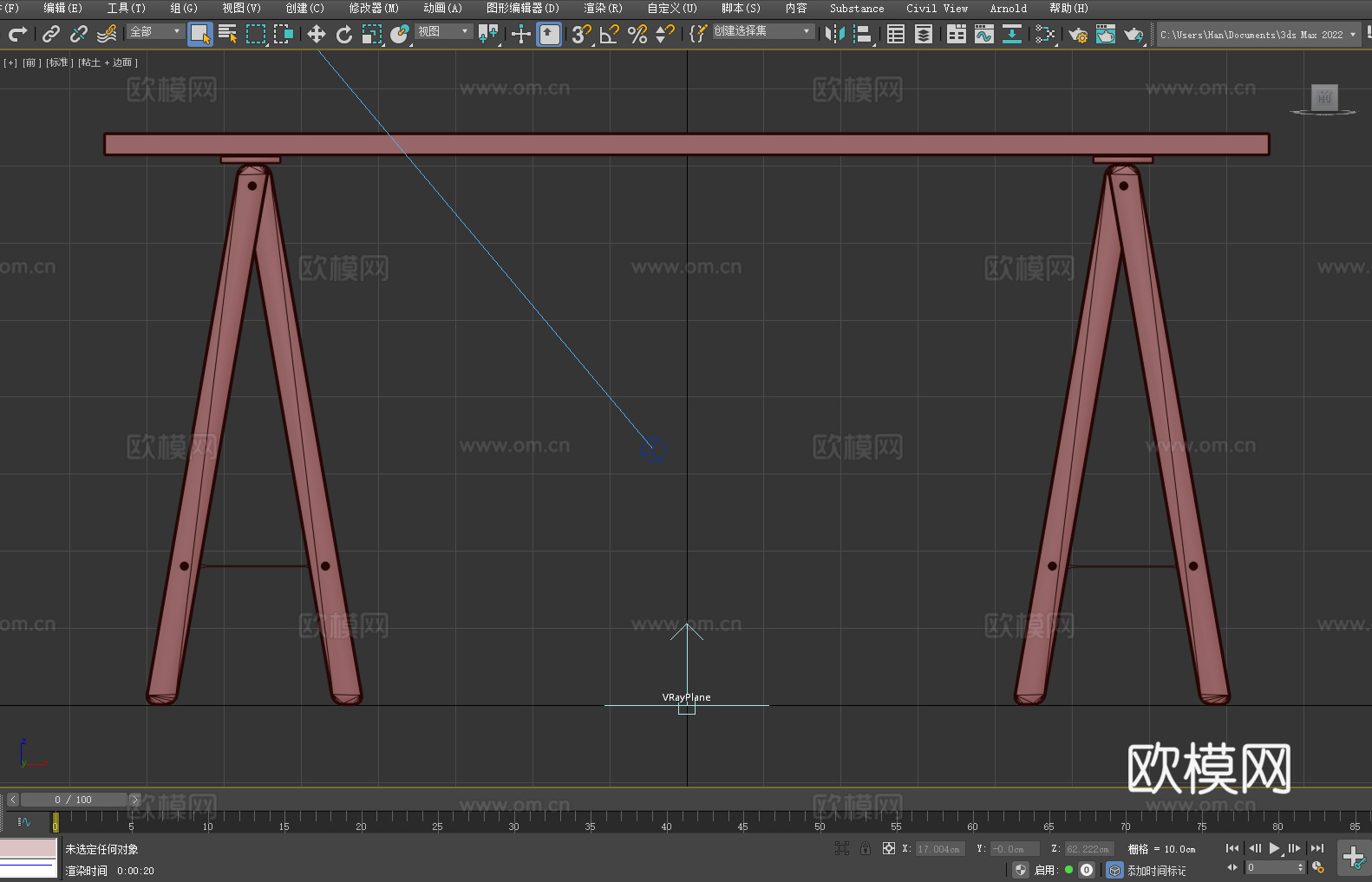Open Select by Name list icon
The image size is (1372, 882).
228,34
